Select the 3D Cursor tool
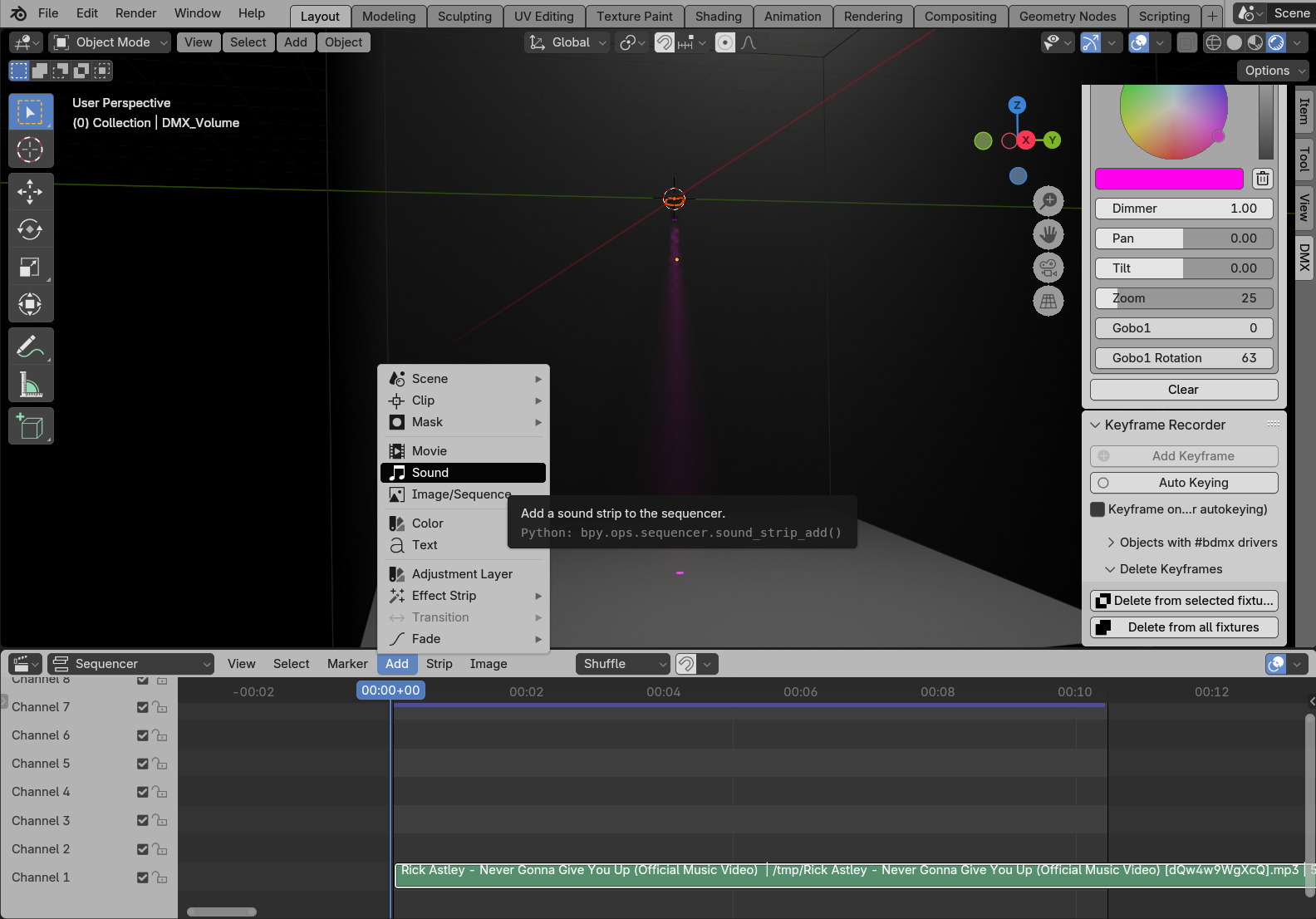 (31, 150)
